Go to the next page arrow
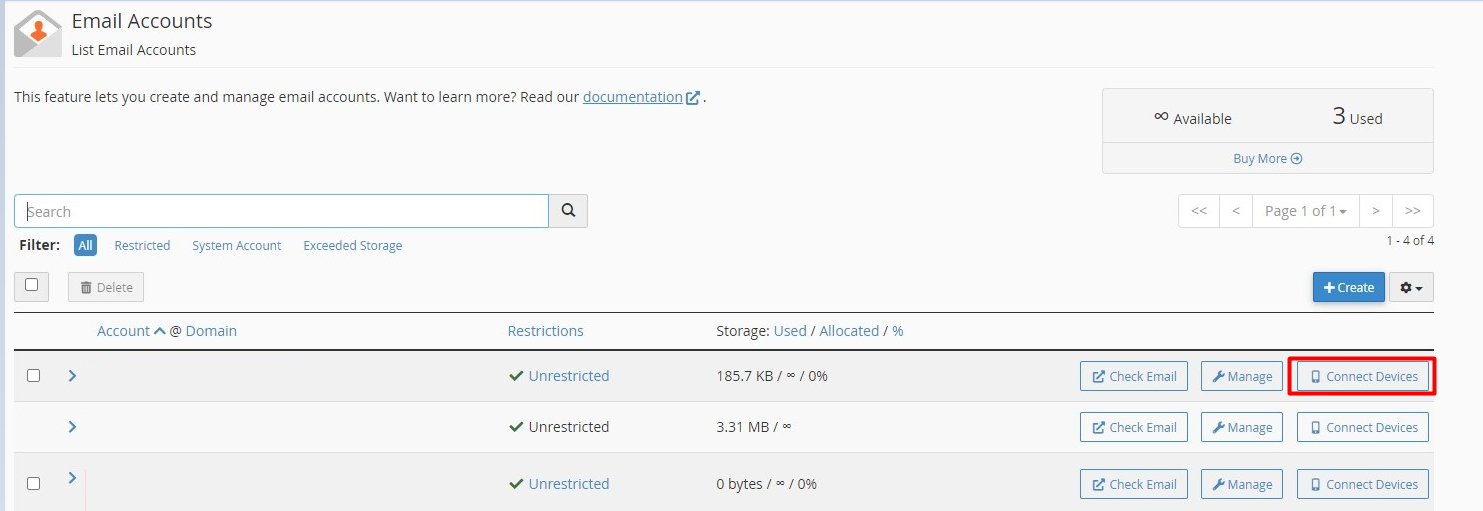The height and width of the screenshot is (511, 1483). (x=1375, y=211)
